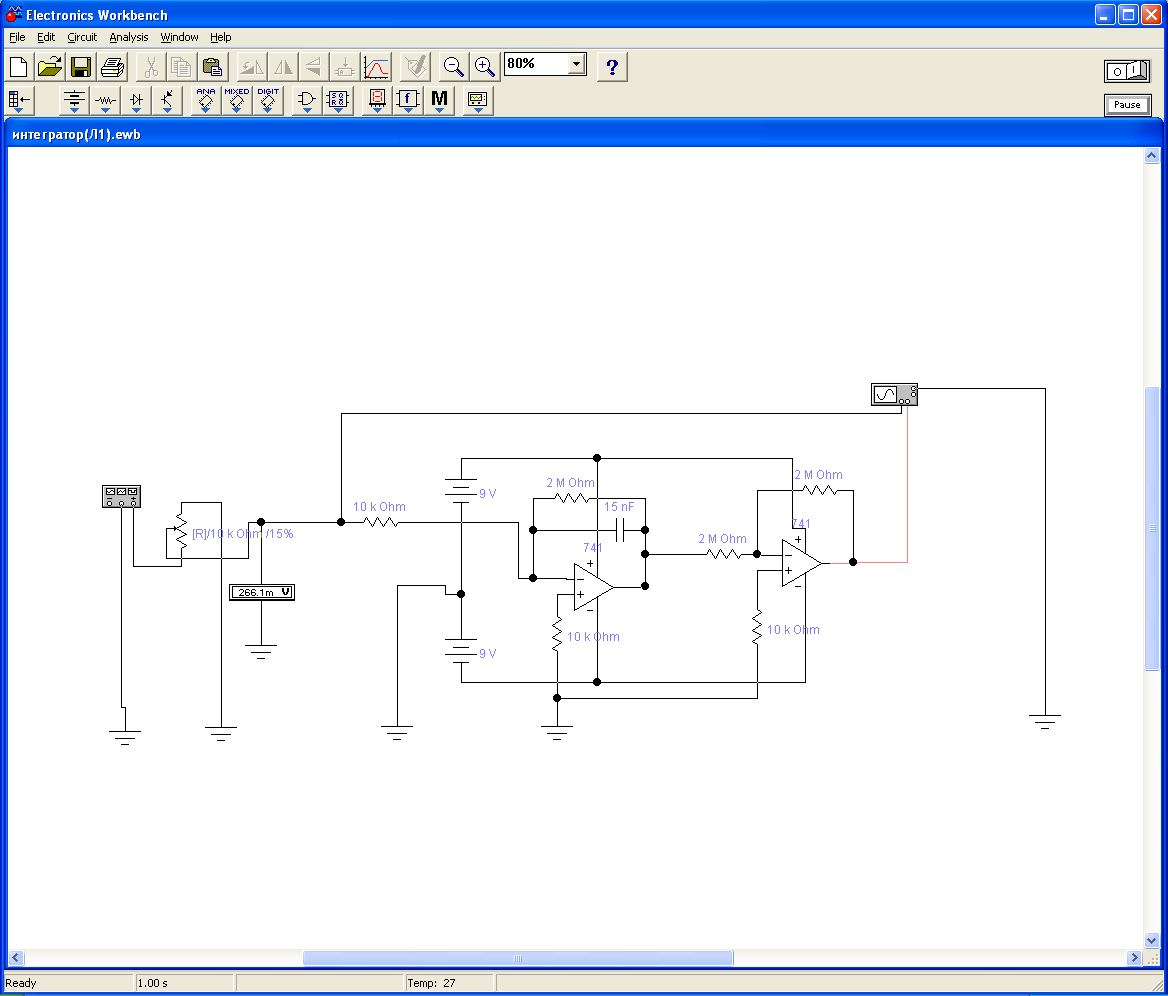Screen dimensions: 1168x996
Task: Click the Help question mark button
Action: coord(612,67)
